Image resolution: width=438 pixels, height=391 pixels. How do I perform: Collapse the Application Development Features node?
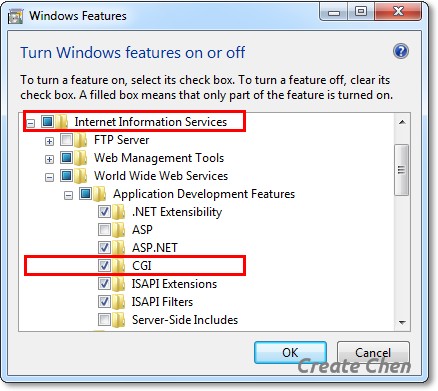click(x=68, y=195)
